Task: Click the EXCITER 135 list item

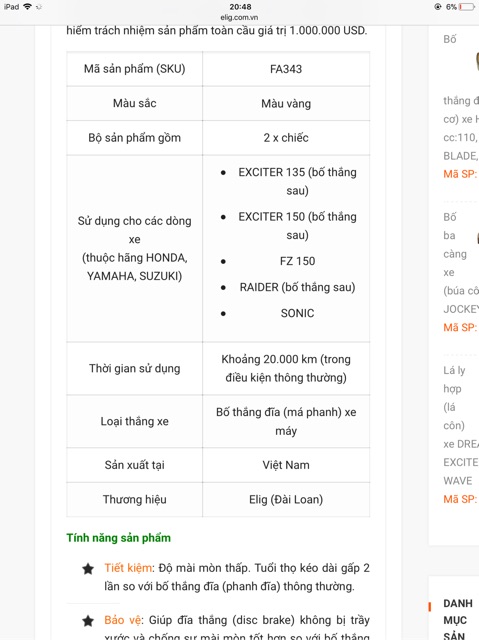Action: coord(297,181)
